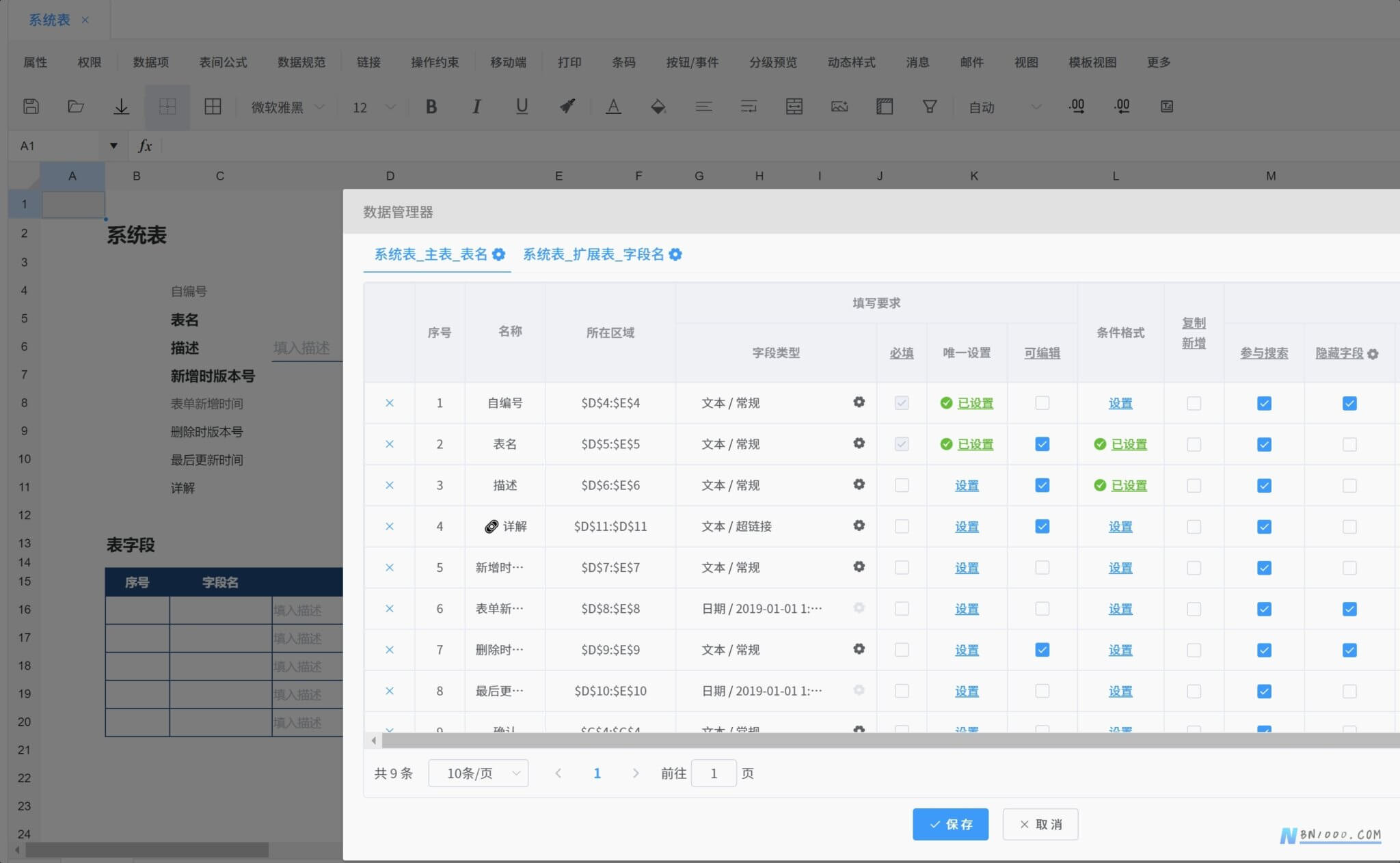Check 复制新增 checkbox for 描述 row
Screen dimensions: 1400x863
tap(1194, 485)
